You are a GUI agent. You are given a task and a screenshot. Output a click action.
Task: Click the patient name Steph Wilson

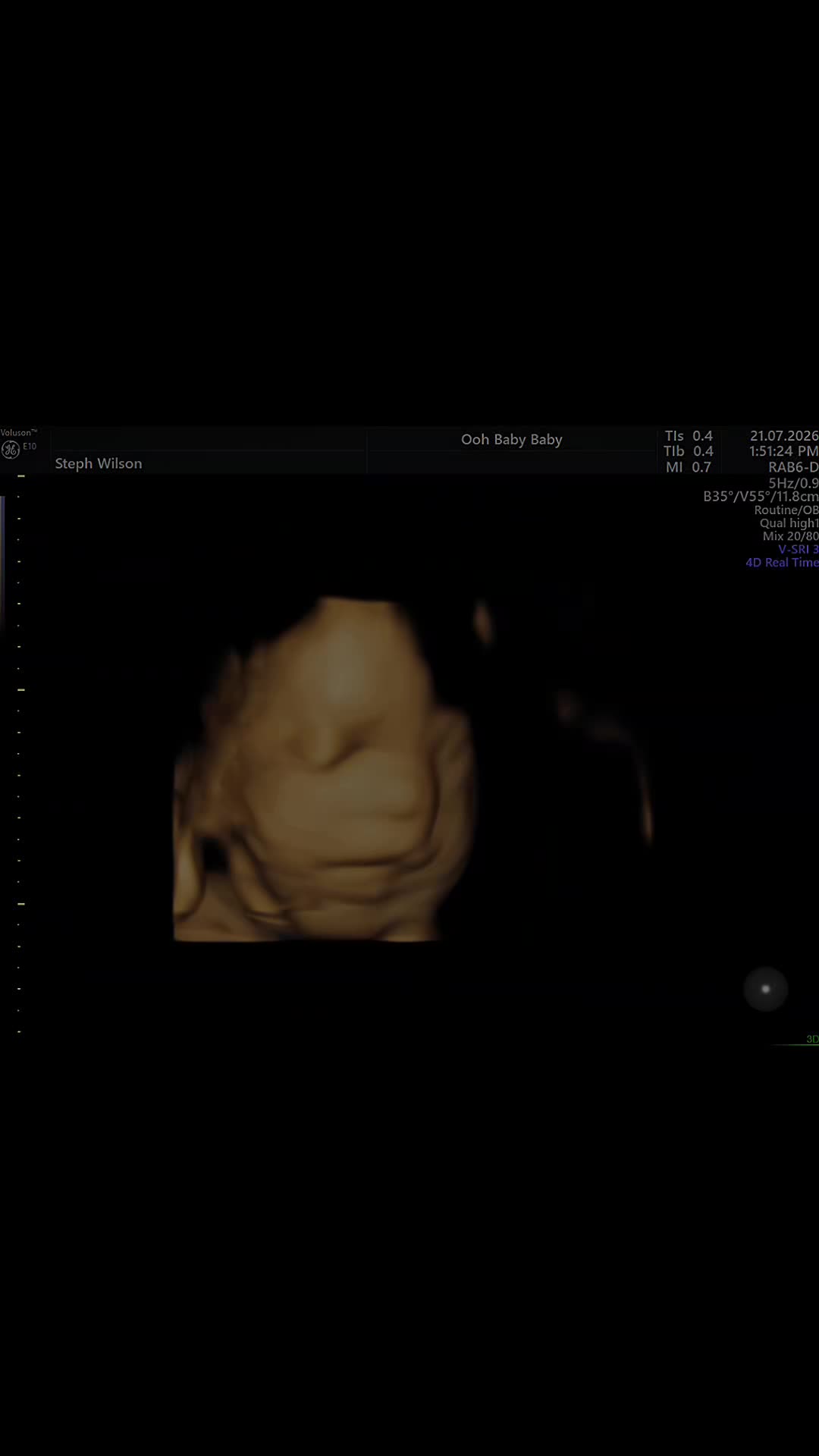(99, 463)
